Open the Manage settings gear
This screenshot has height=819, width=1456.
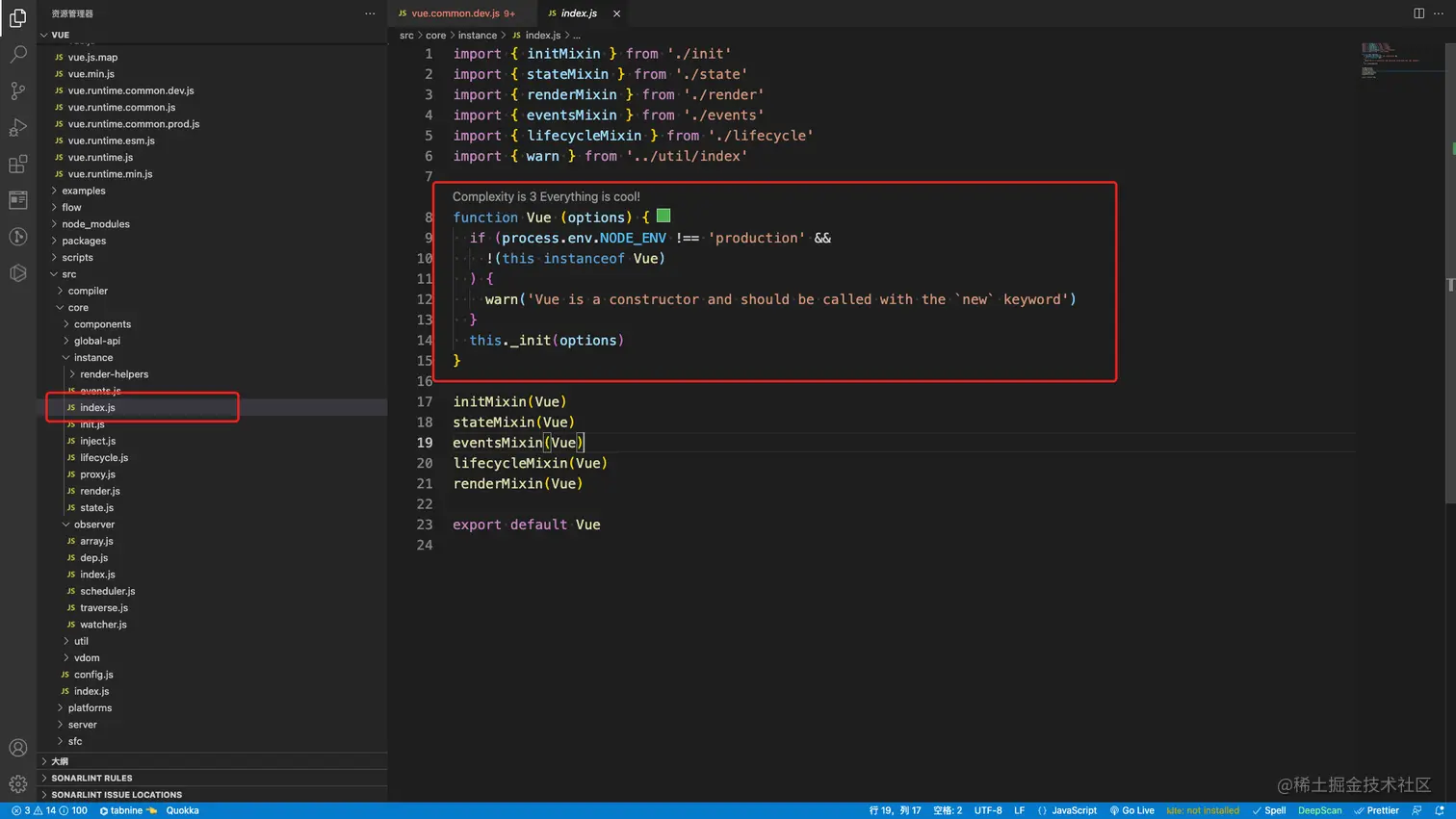click(x=17, y=783)
